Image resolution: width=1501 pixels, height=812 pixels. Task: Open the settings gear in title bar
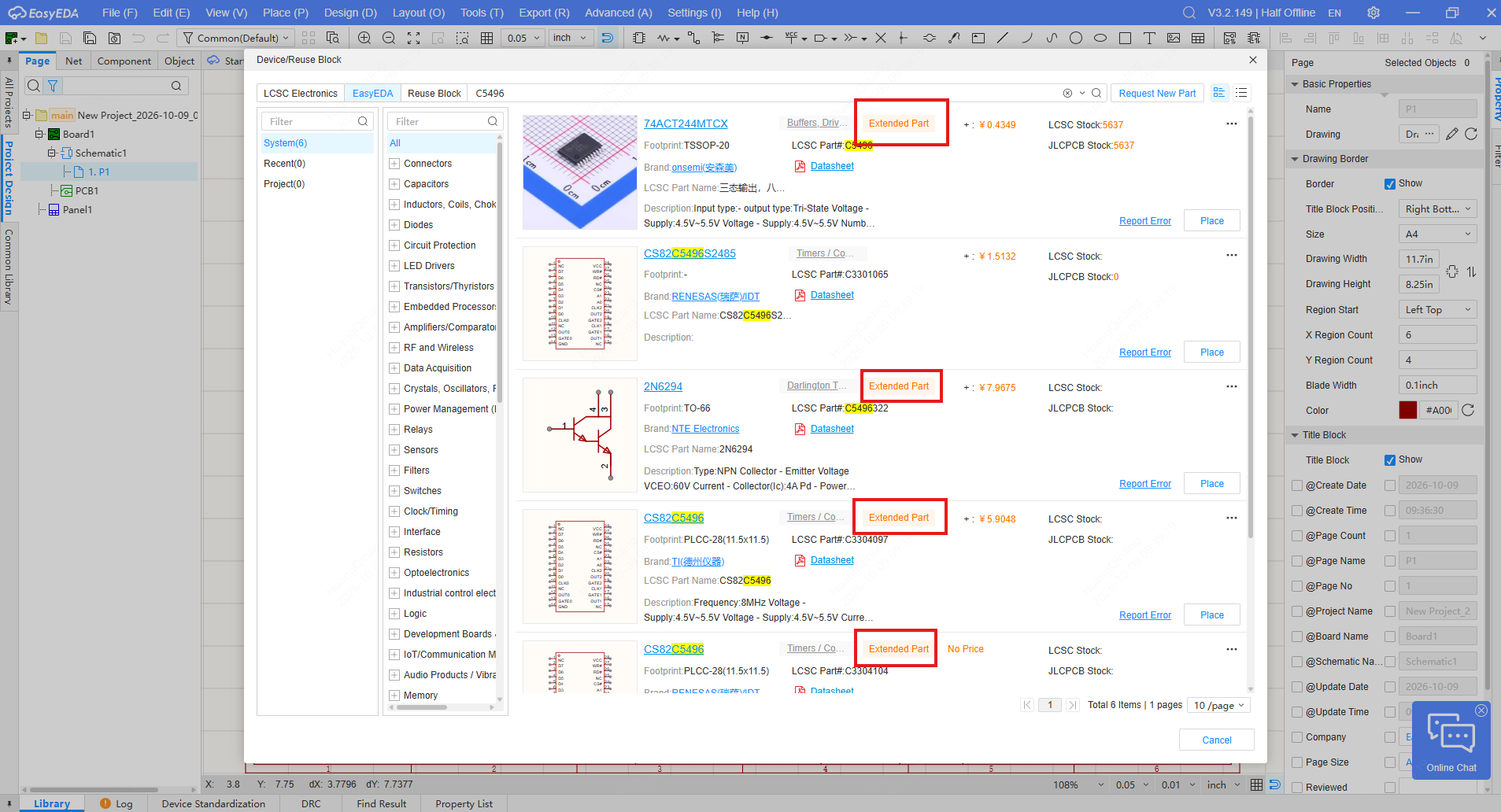1373,13
